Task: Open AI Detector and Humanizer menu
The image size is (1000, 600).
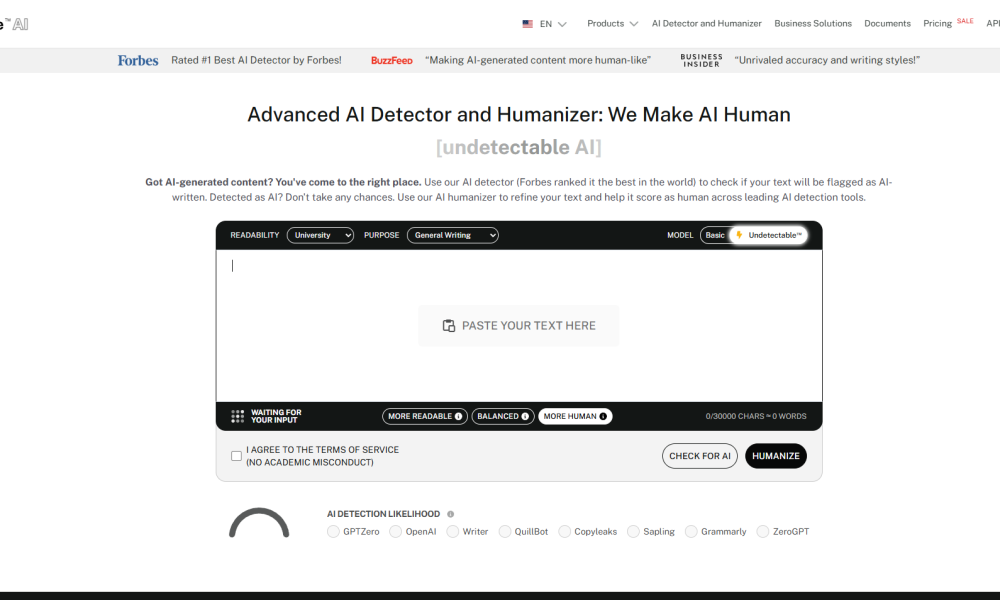Action: tap(707, 24)
